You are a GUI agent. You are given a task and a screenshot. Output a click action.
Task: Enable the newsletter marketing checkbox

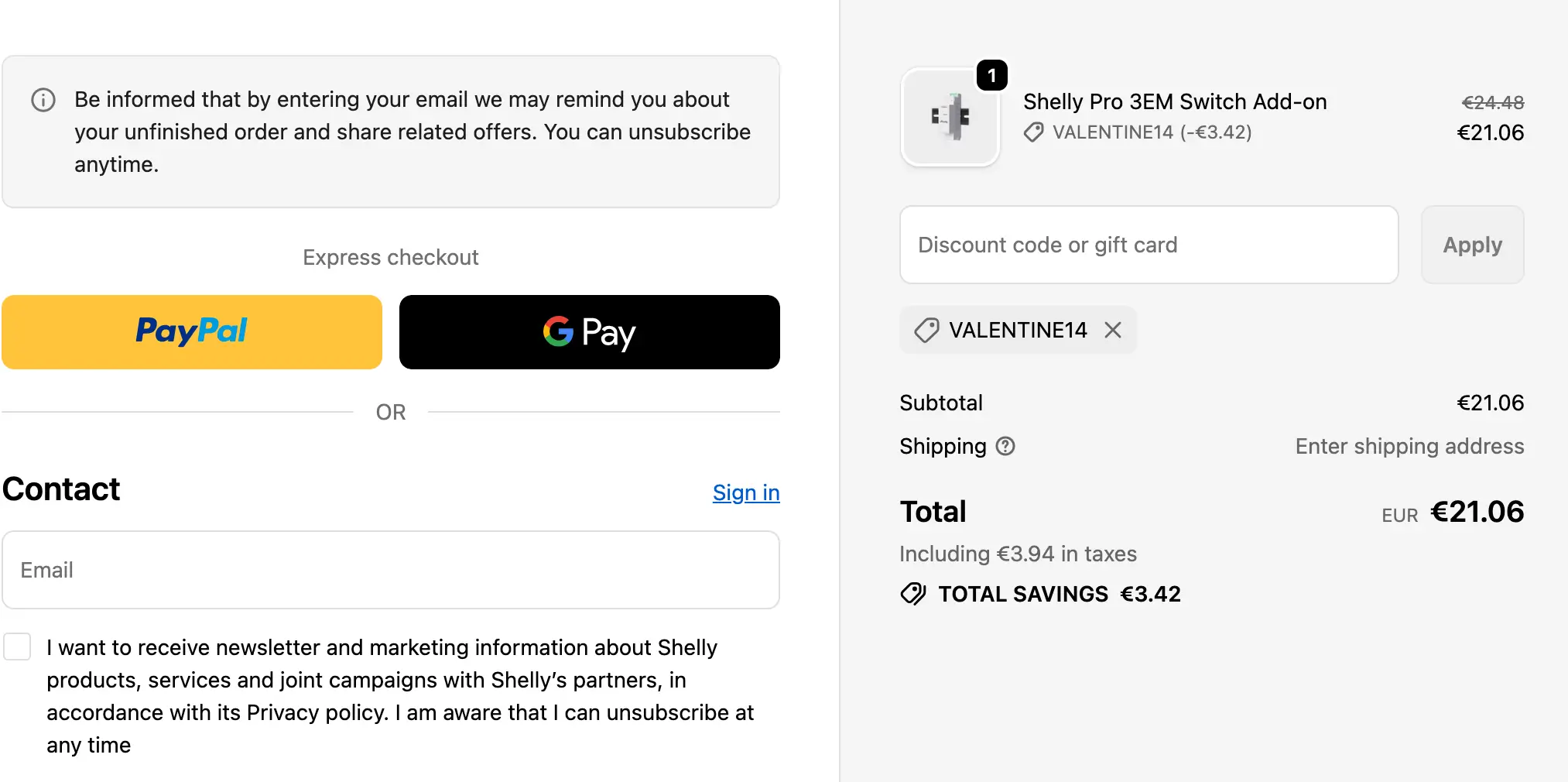tap(17, 647)
